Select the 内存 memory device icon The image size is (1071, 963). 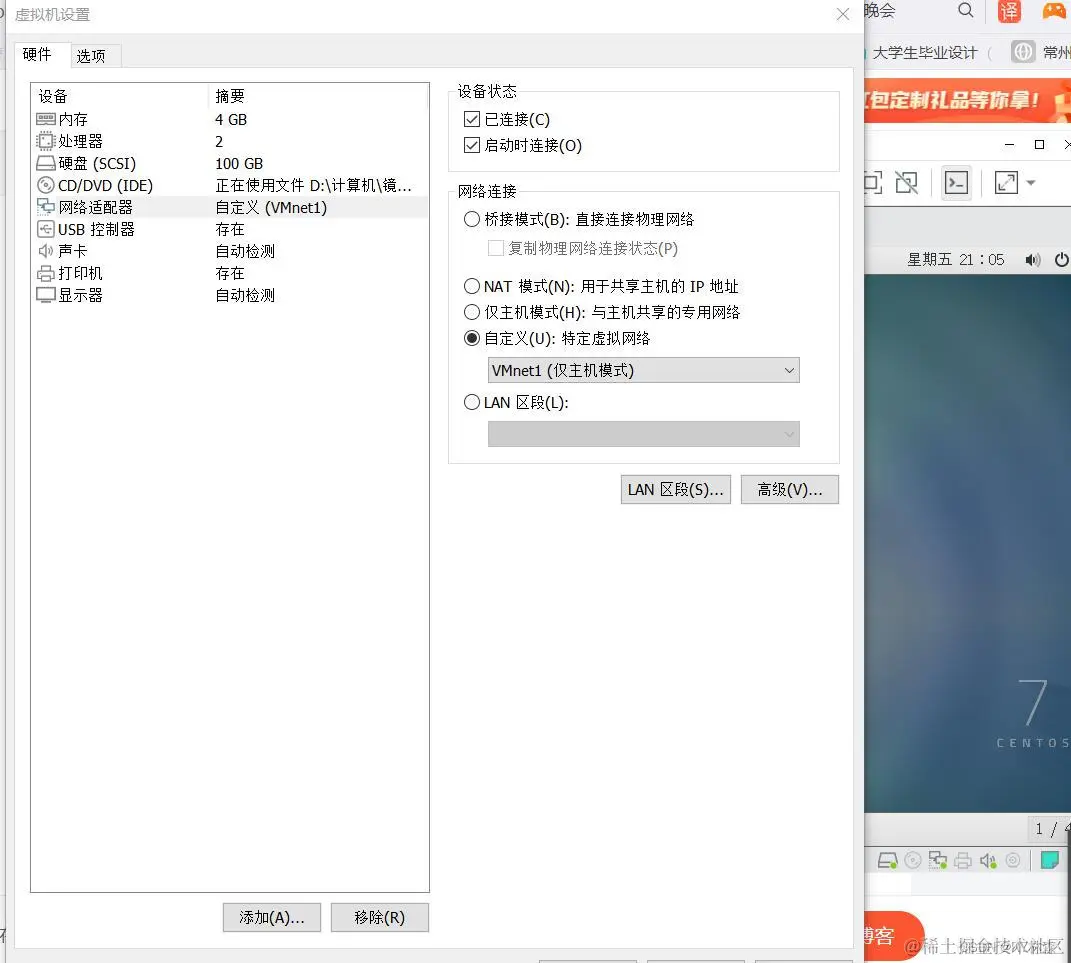coord(46,120)
